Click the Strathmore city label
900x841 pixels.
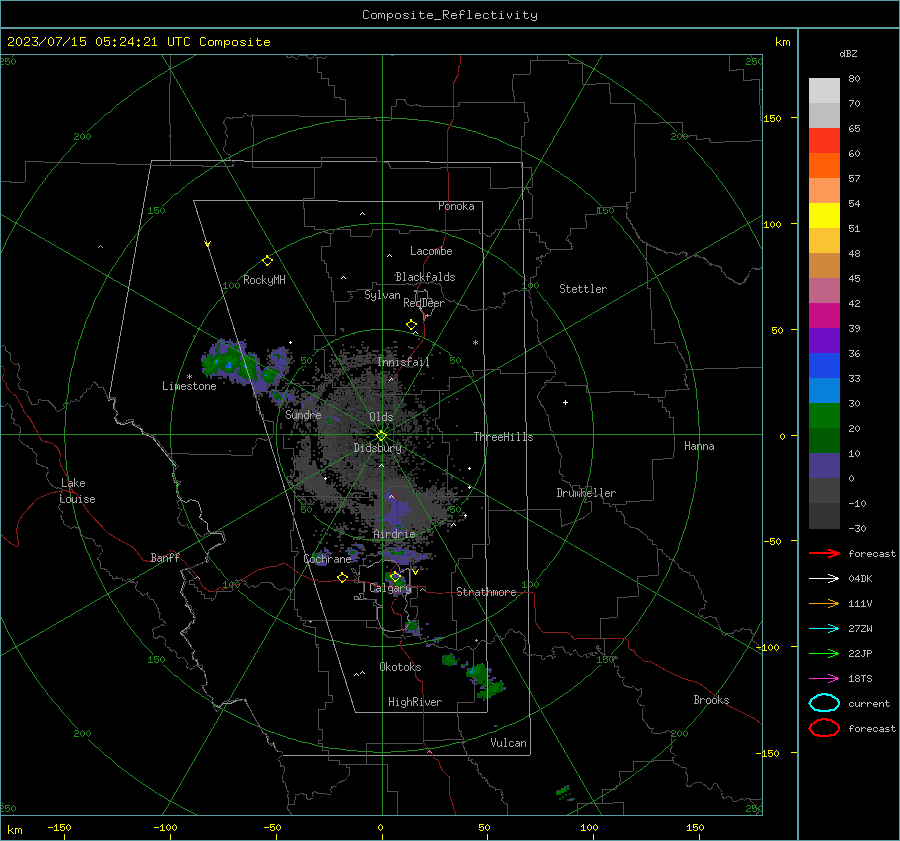[x=486, y=592]
